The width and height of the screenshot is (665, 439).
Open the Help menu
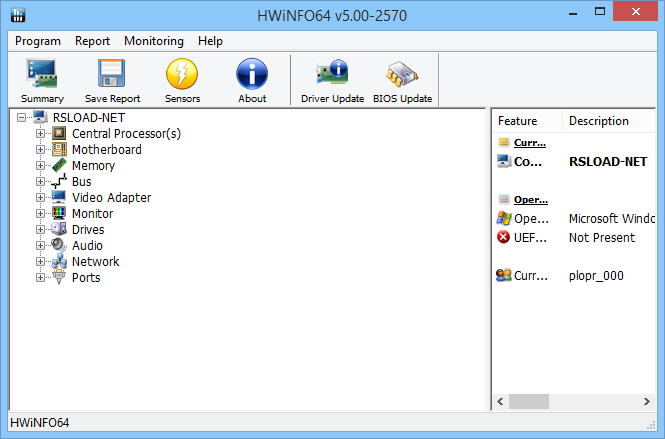pyautogui.click(x=210, y=41)
